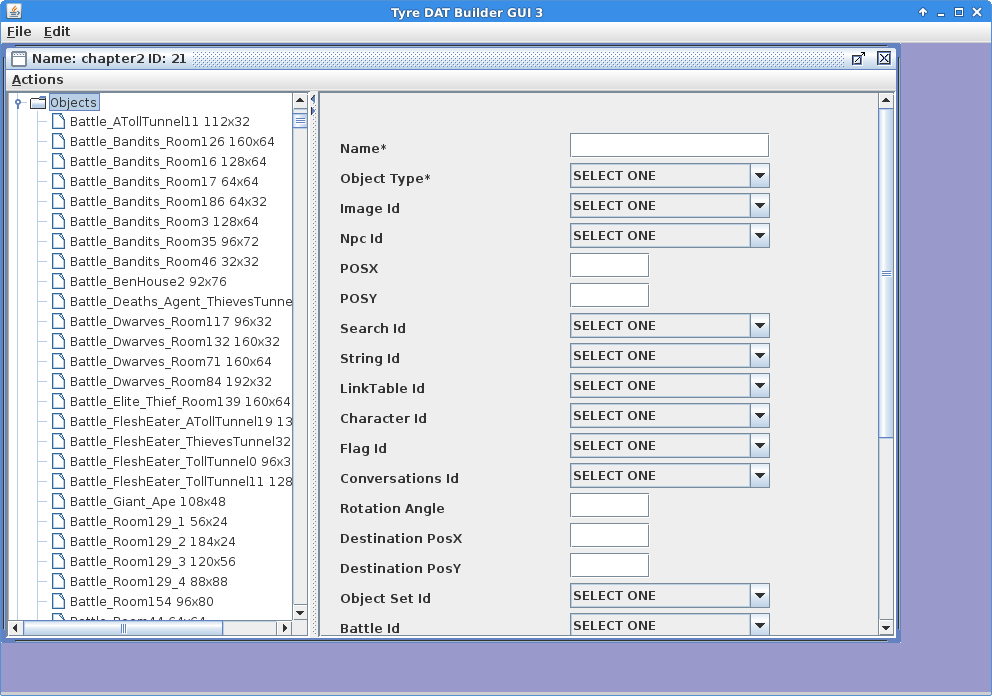Click tree horizontal scroll-right arrow

pyautogui.click(x=285, y=628)
